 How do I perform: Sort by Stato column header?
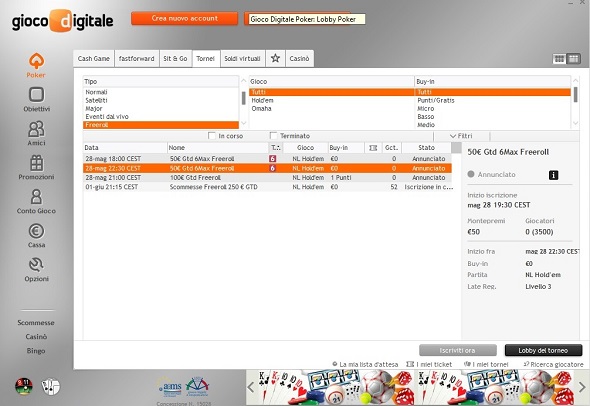[x=426, y=148]
